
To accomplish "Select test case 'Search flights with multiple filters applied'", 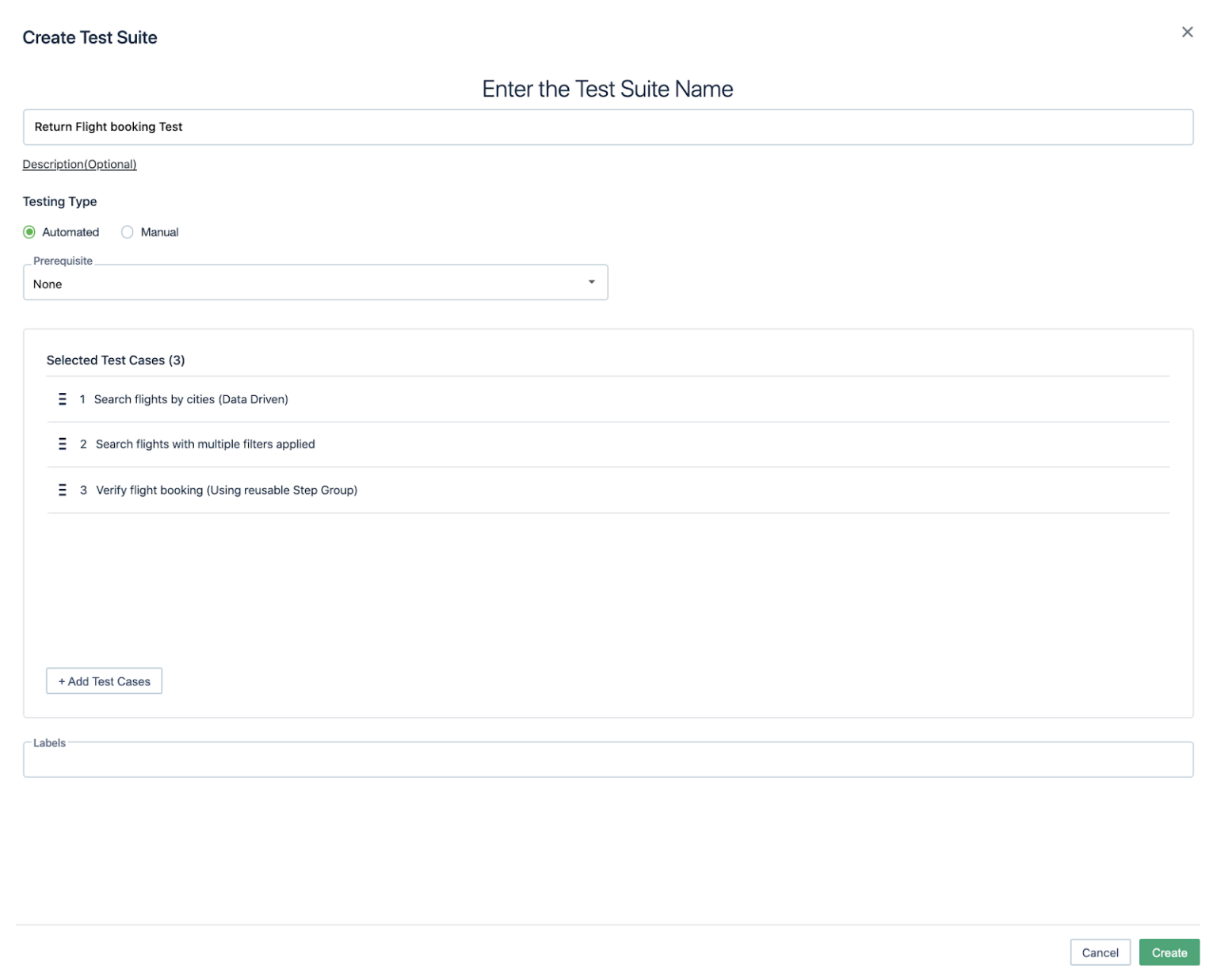I will [204, 444].
